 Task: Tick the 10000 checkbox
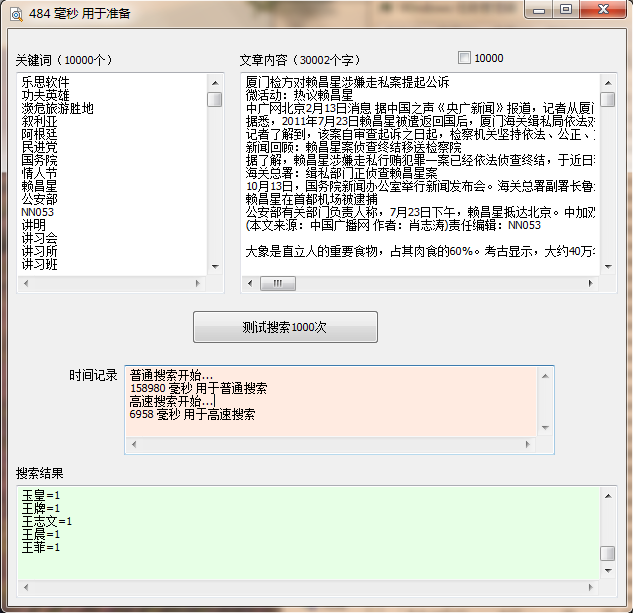point(464,58)
